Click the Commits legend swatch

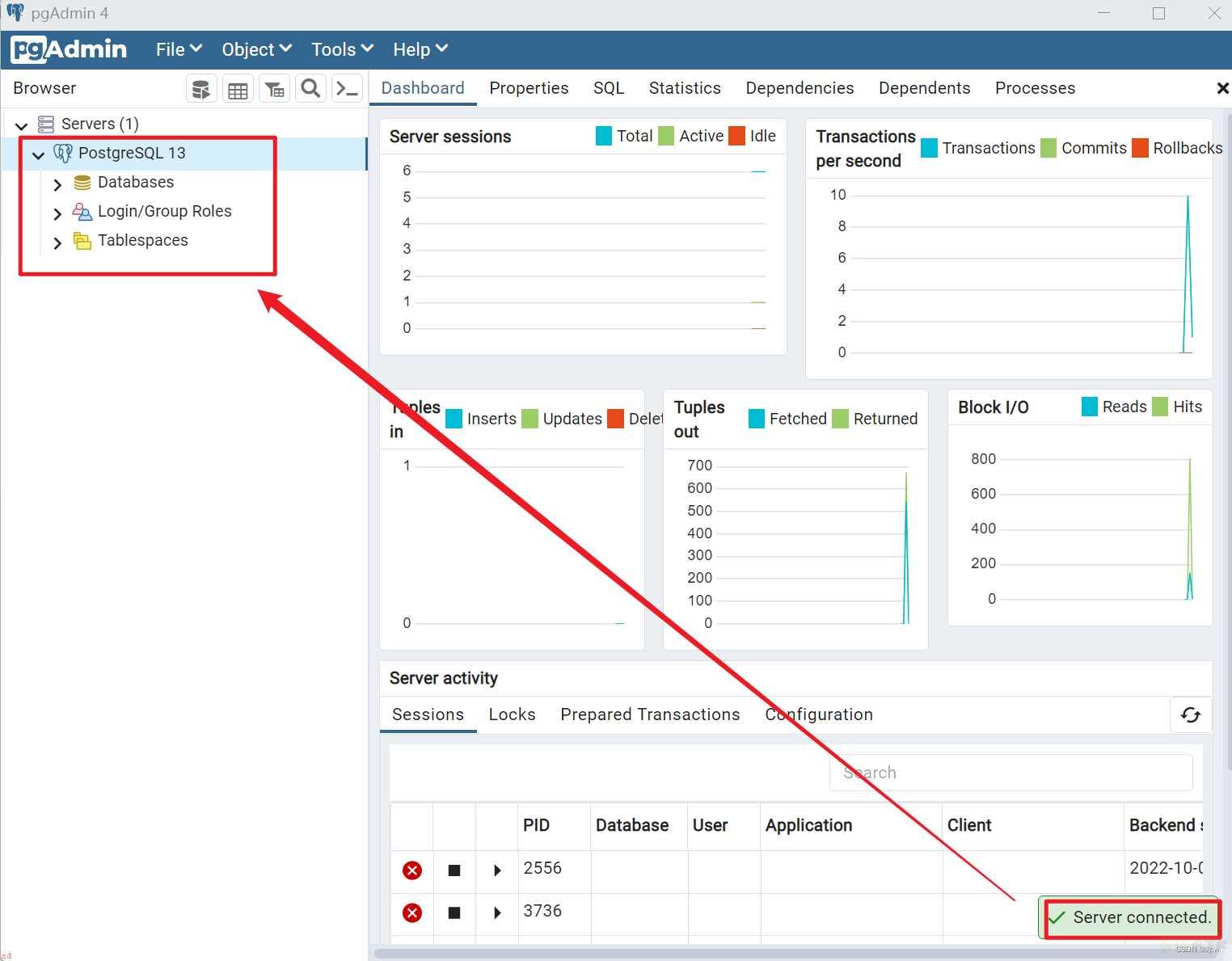click(x=1048, y=148)
